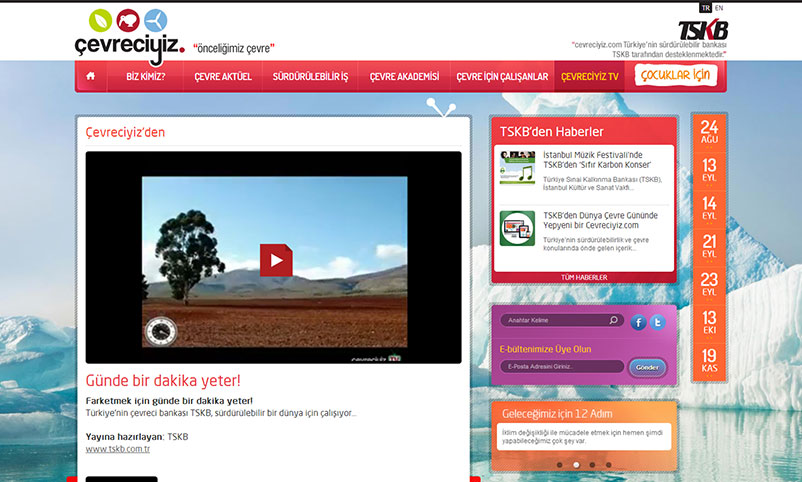This screenshot has width=802, height=482.
Task: Select 24 AĞU calendar date
Action: [709, 132]
